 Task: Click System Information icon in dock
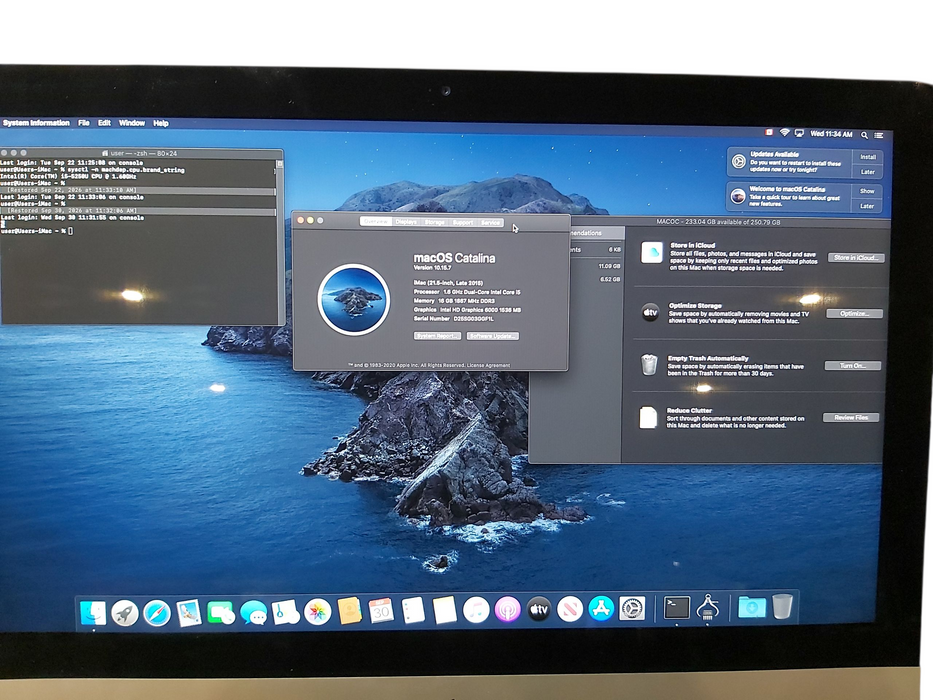(x=707, y=608)
